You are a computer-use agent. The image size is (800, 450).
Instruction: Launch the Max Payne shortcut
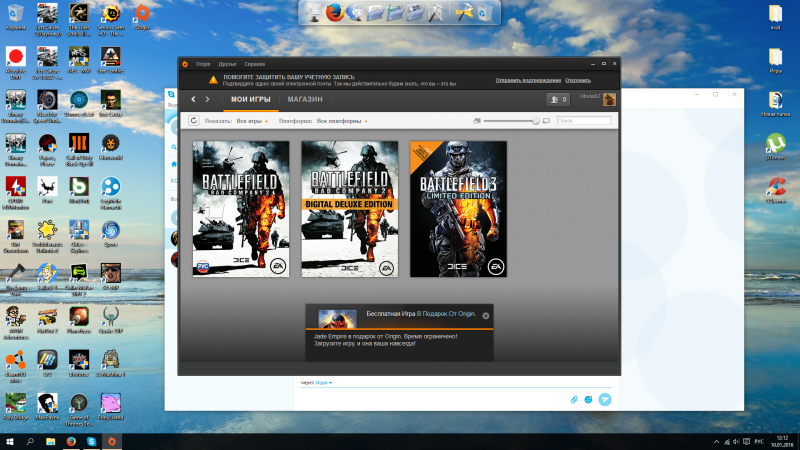point(47,407)
